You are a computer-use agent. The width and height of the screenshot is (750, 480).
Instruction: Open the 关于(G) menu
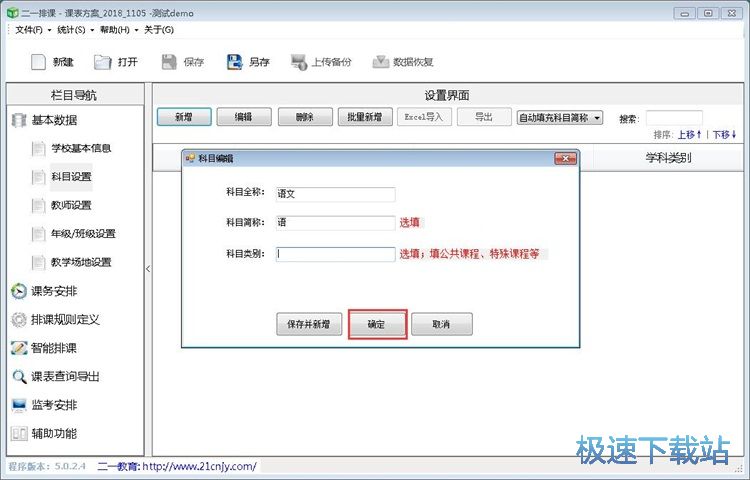(159, 30)
